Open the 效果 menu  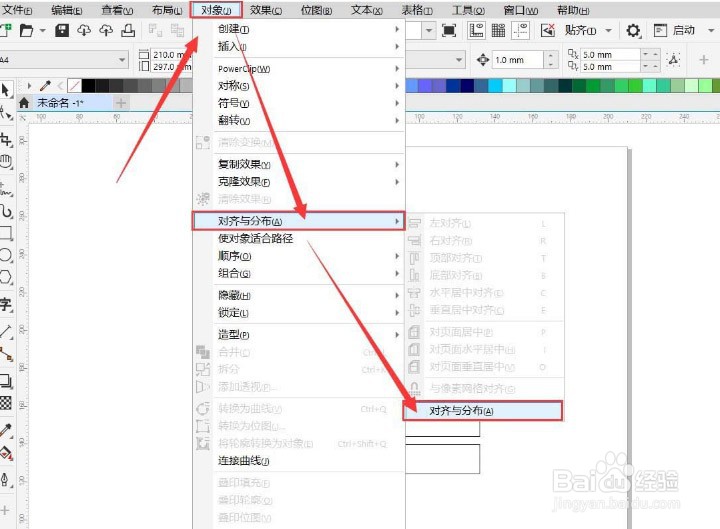266,10
